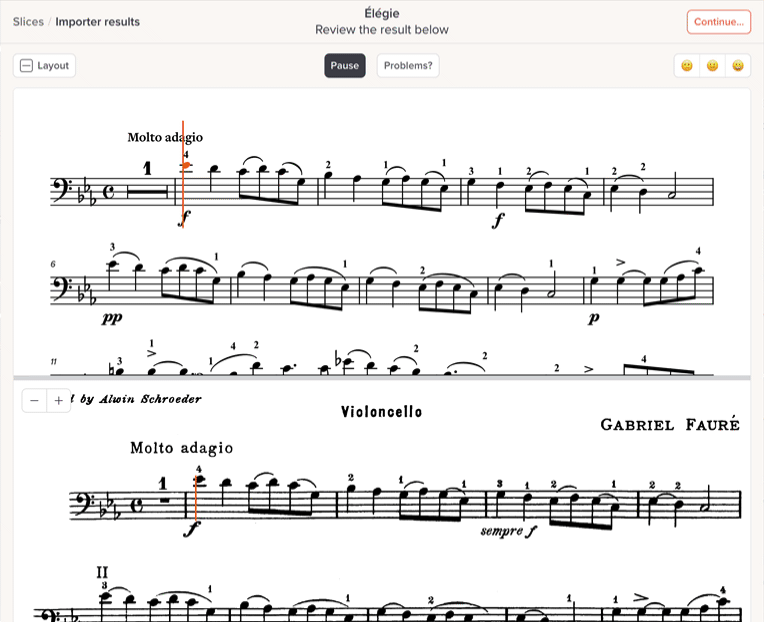Zoom out the scan with minus button
Image resolution: width=764 pixels, height=622 pixels.
click(34, 400)
